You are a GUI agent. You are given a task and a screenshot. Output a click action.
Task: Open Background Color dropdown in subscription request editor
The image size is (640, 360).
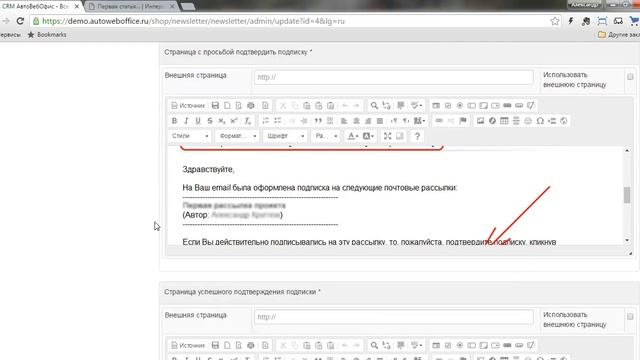click(x=368, y=136)
